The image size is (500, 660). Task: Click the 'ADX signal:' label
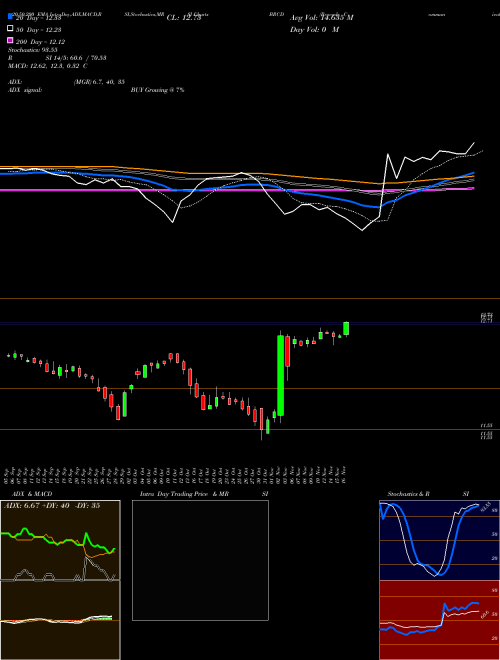pos(25,90)
